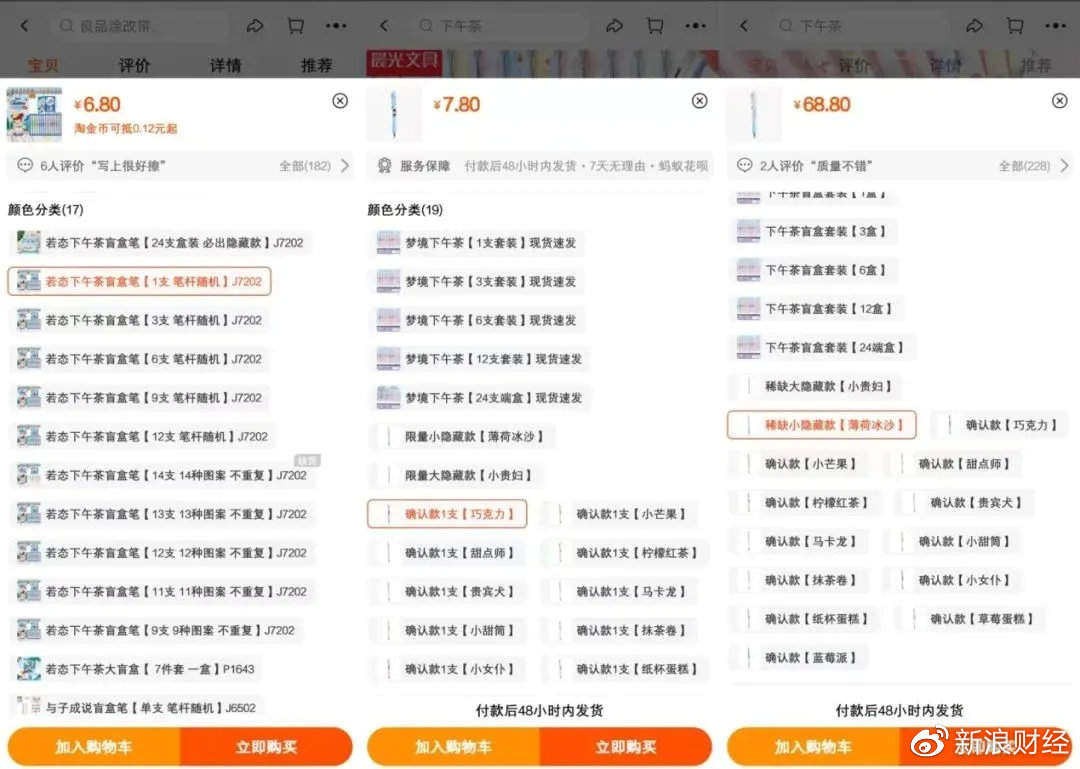Tap the share arrow beside 良品涂改带 search

[255, 26]
